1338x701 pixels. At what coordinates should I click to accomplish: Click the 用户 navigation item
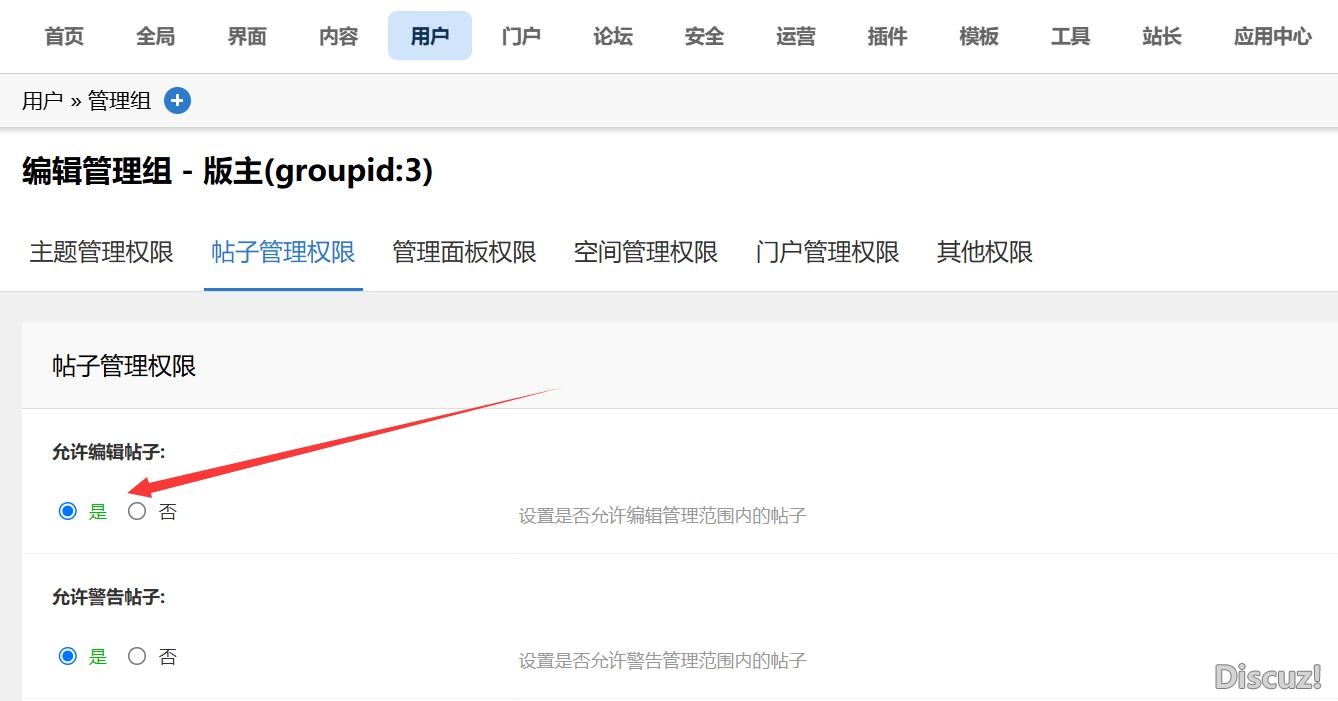430,37
